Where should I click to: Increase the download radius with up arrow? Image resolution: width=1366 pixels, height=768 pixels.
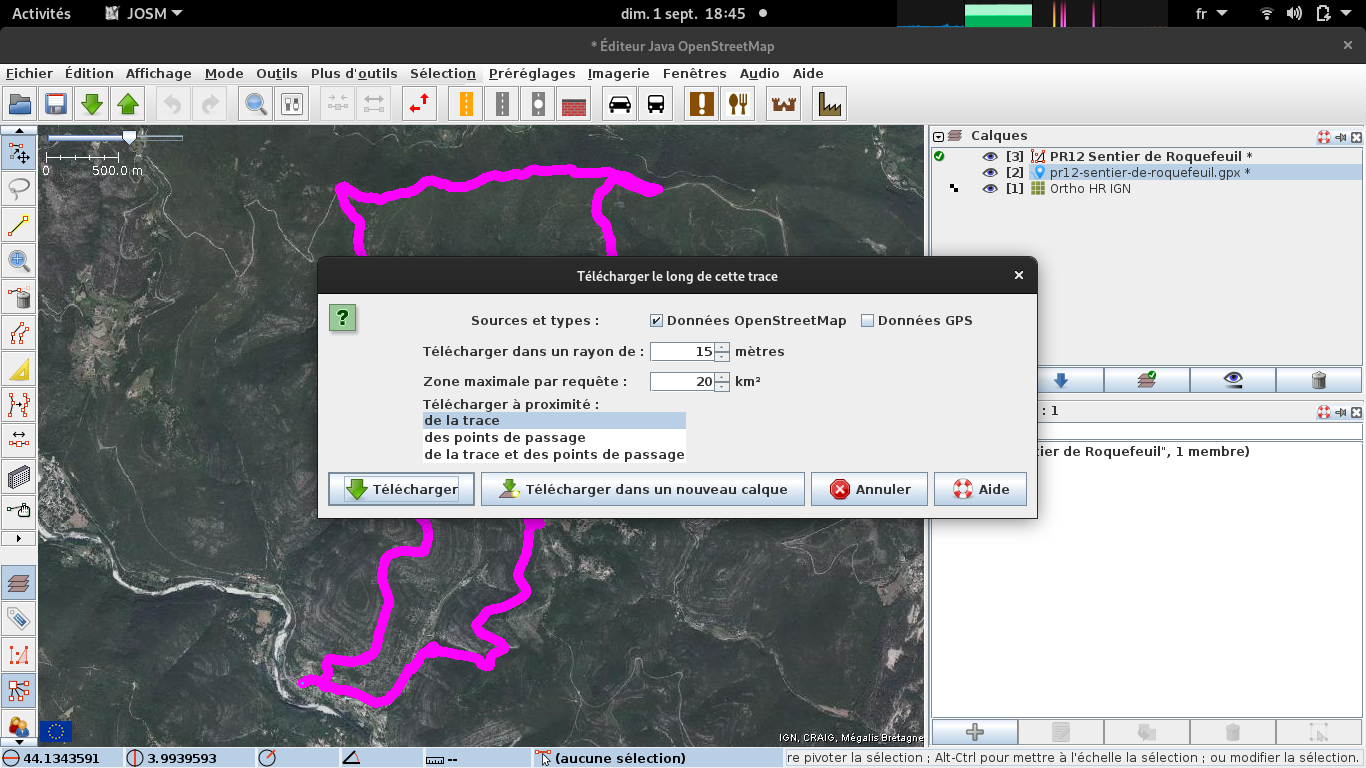722,347
